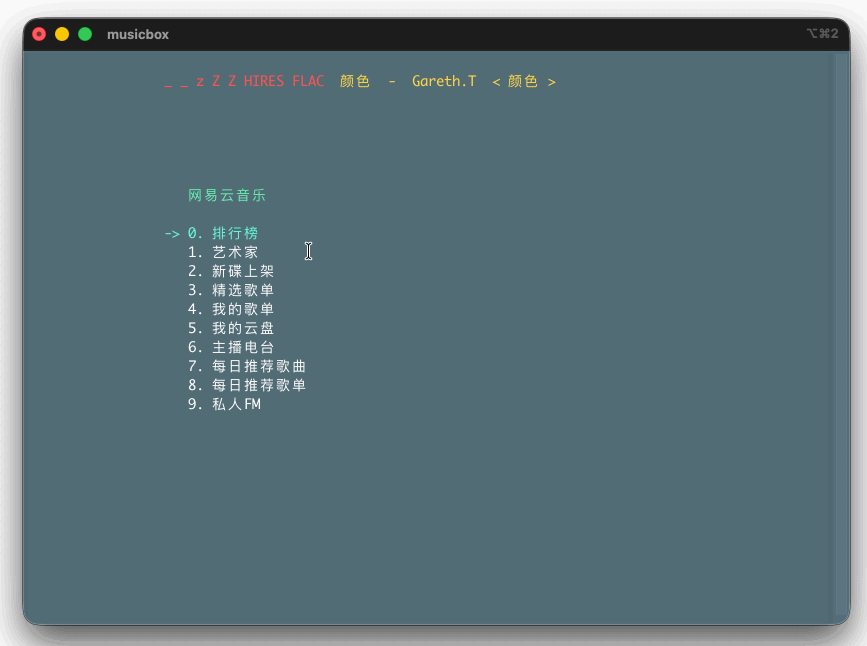This screenshot has height=646, width=867.
Task: Open 6. 主播电台 entry
Action: click(231, 347)
